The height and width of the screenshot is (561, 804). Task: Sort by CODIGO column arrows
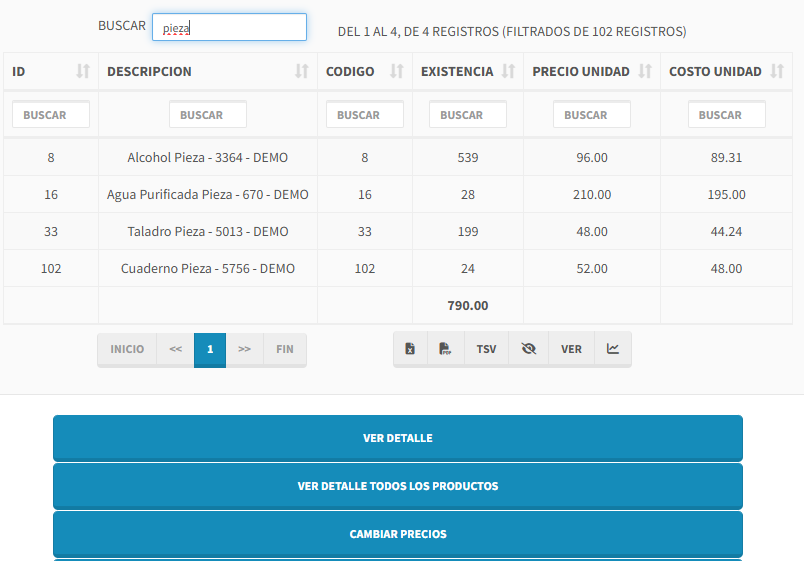click(x=397, y=71)
